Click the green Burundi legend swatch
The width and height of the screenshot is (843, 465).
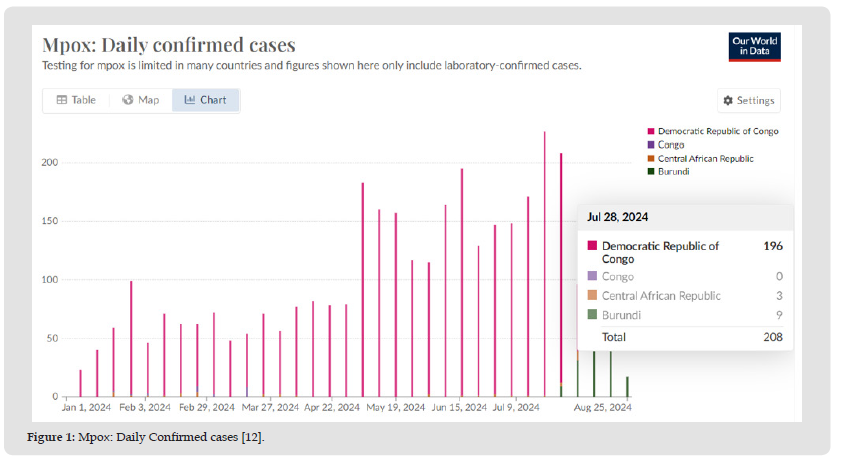pyautogui.click(x=651, y=171)
